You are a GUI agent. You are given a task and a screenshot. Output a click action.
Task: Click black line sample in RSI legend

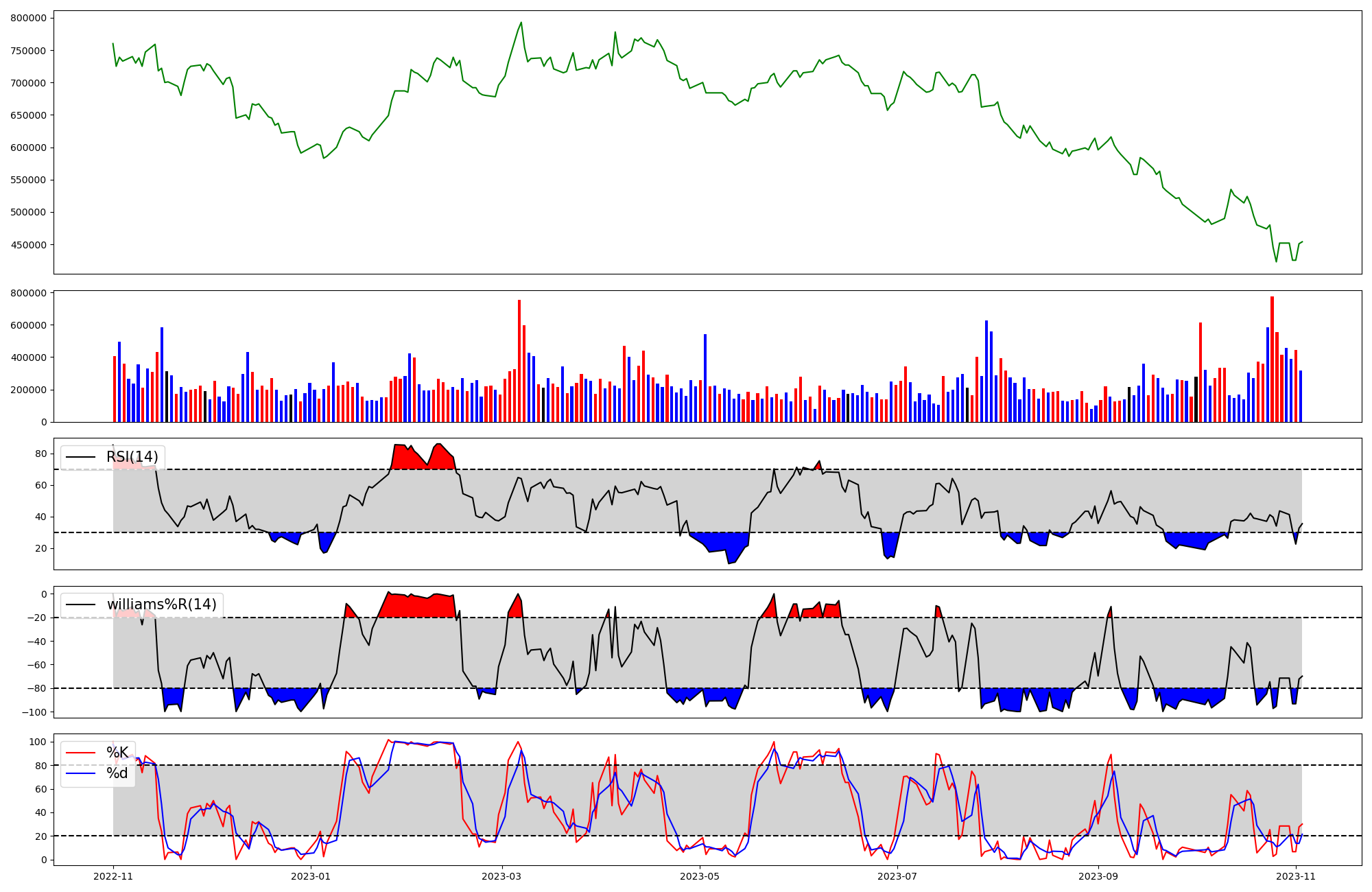[x=80, y=457]
